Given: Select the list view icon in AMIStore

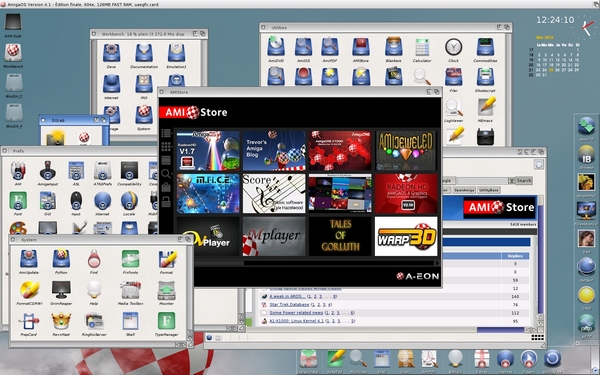Looking at the screenshot, I should (x=166, y=133).
